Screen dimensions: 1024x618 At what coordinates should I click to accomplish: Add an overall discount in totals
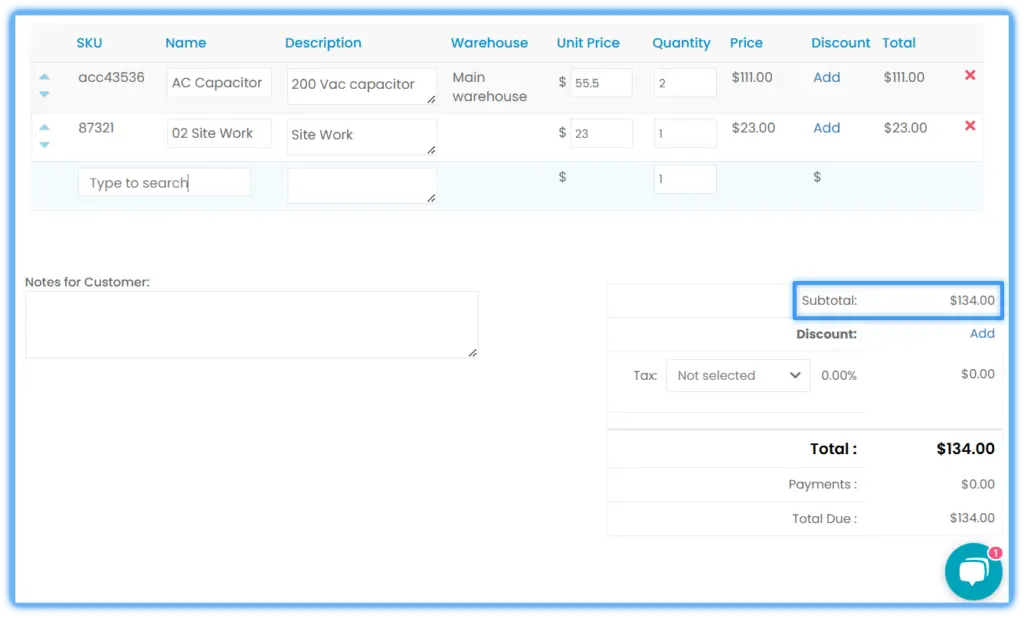[x=982, y=333]
